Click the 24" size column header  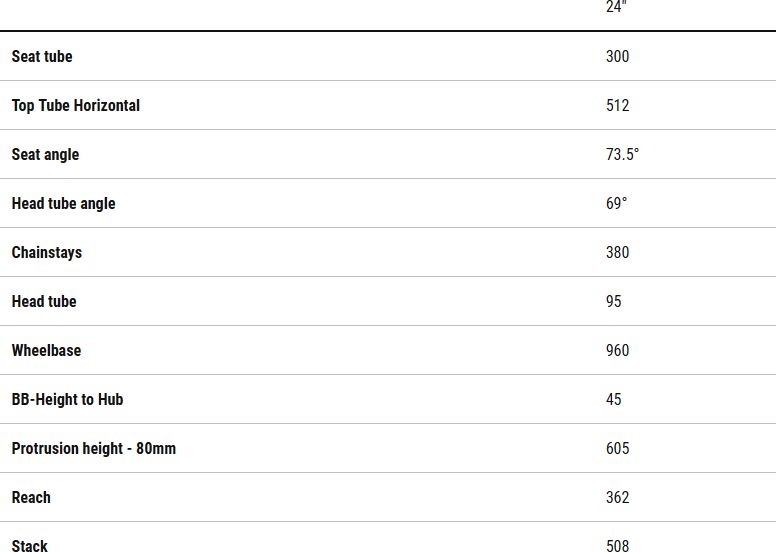[x=616, y=7]
